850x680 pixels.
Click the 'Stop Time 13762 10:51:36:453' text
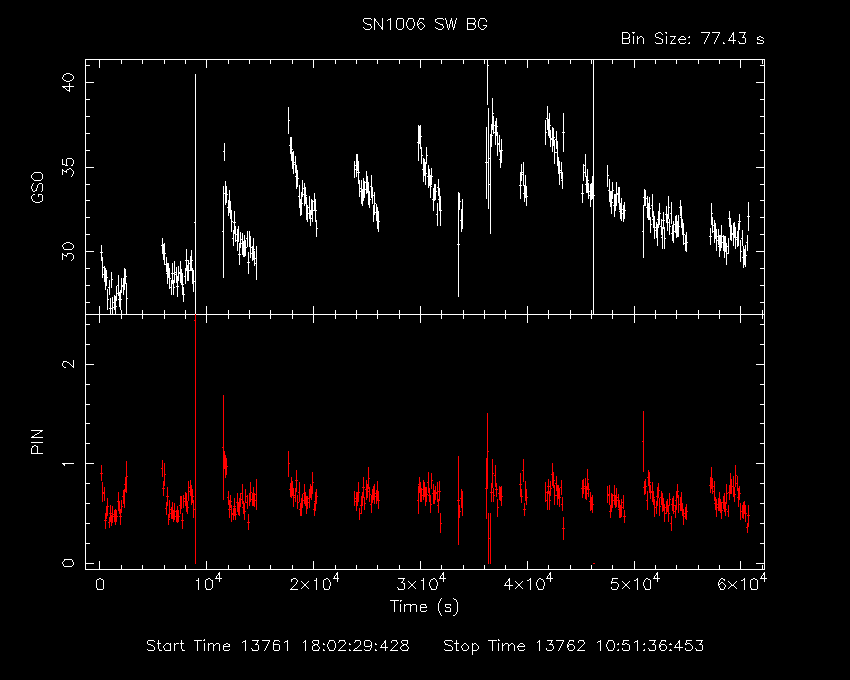pyautogui.click(x=574, y=646)
